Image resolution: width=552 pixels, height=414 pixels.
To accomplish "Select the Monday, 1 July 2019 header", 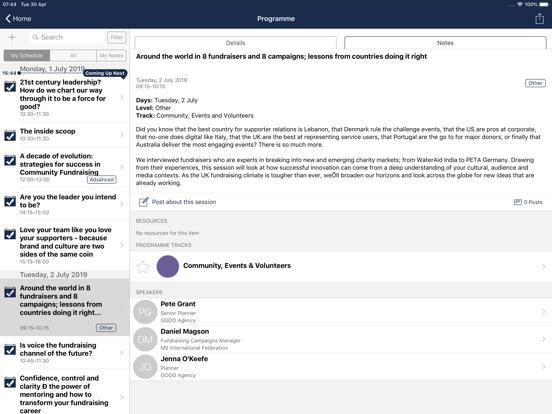I will [x=52, y=69].
